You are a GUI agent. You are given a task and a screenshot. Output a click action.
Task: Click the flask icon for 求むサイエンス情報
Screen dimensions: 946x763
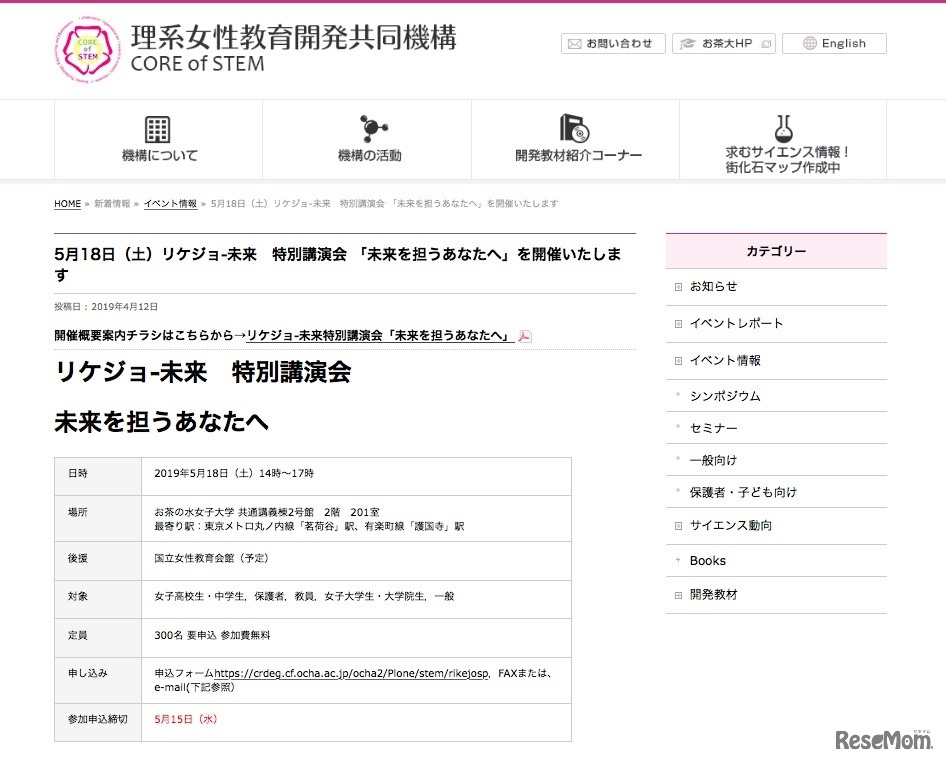point(781,126)
